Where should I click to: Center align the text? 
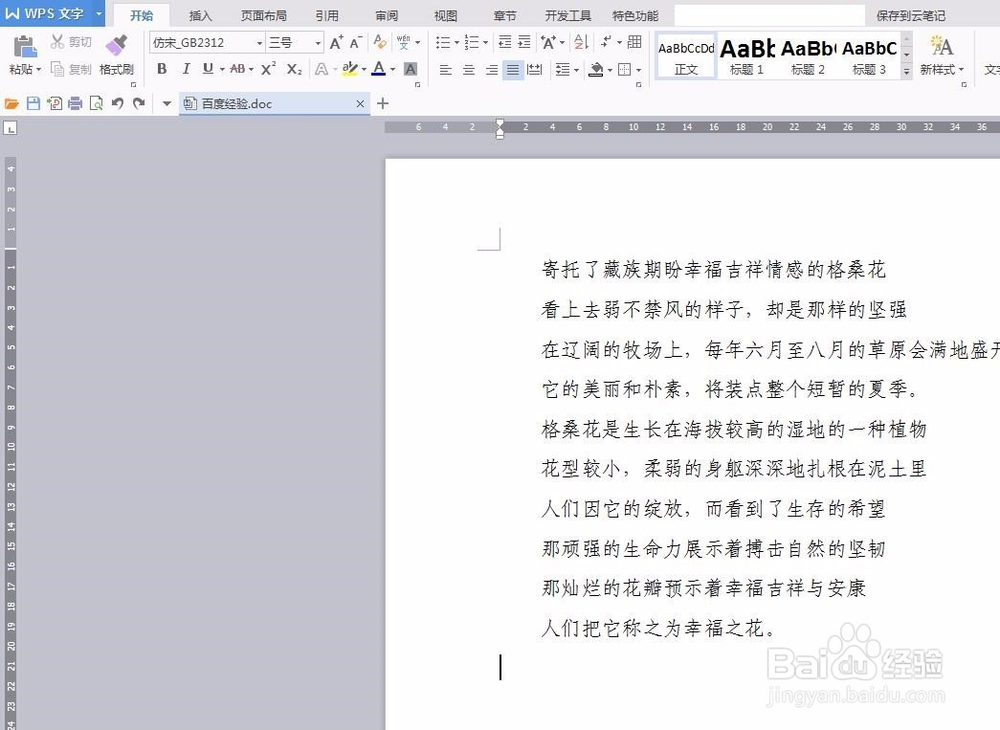[x=468, y=69]
